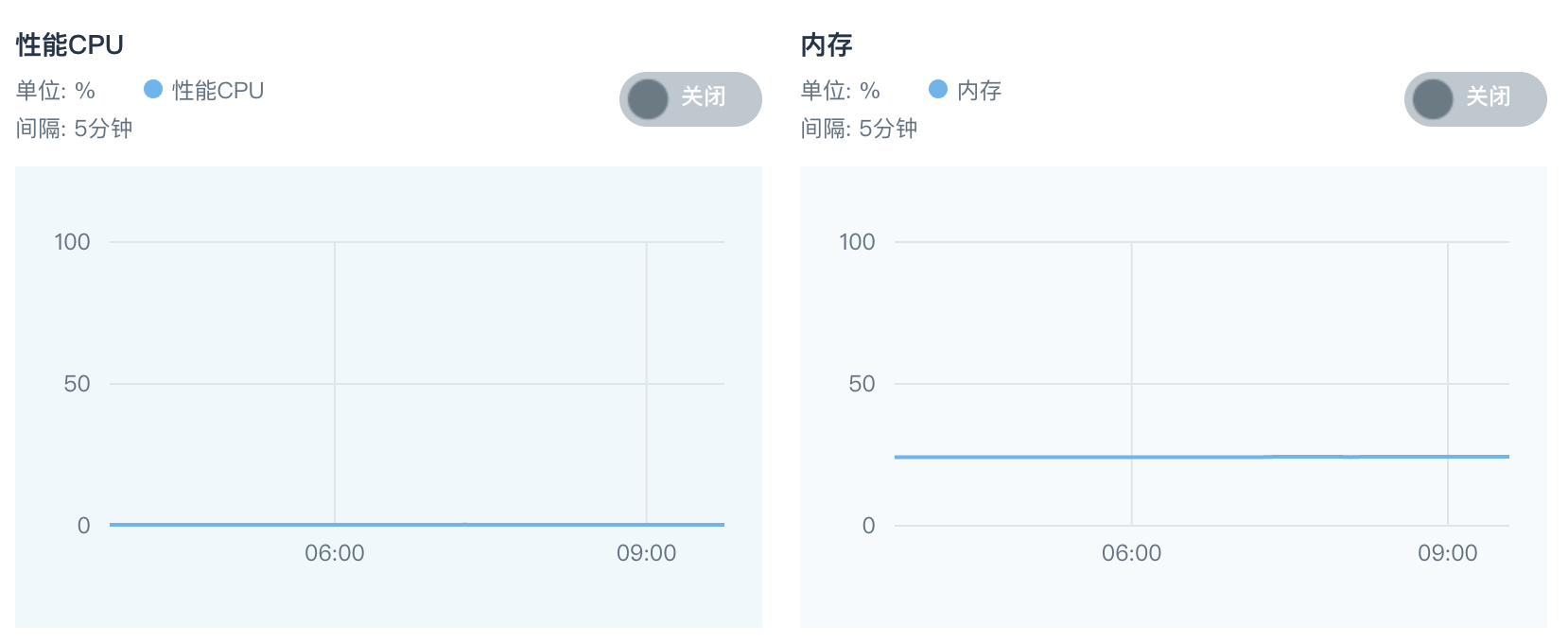Click the 内存 legend blue dot
The image size is (1568, 643).
(938, 89)
